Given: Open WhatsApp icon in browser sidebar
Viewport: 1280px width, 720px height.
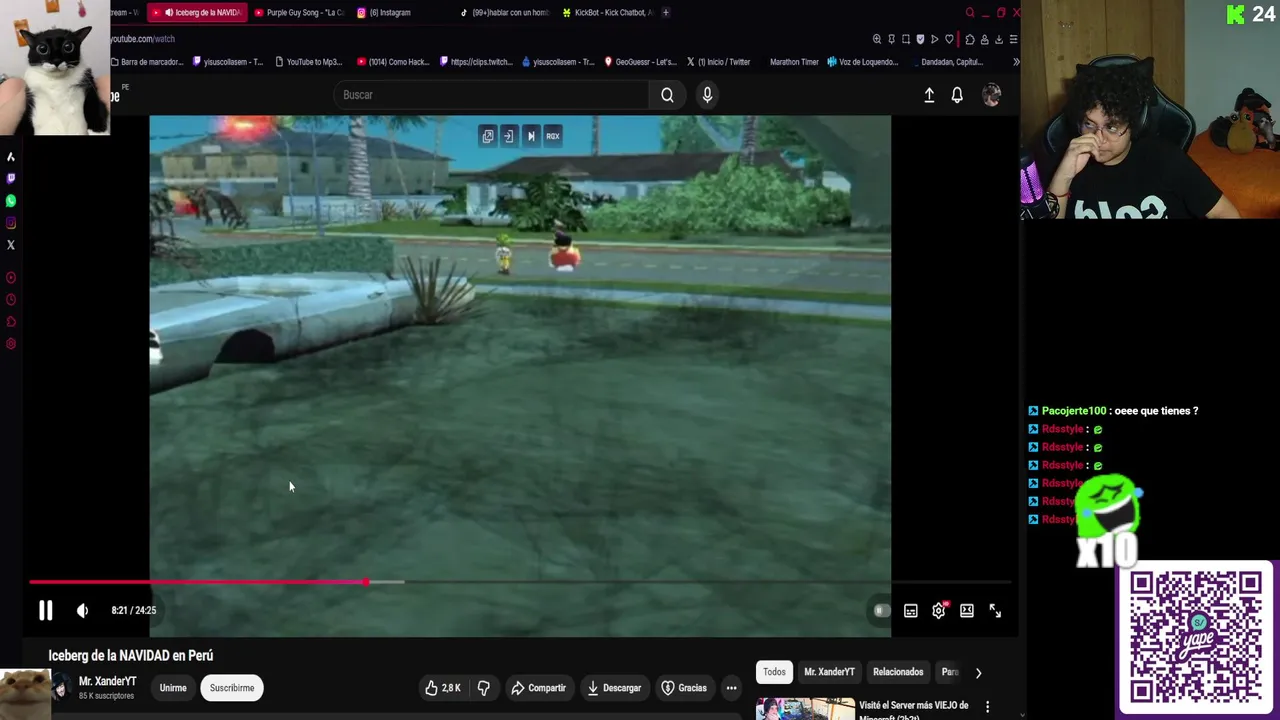Looking at the screenshot, I should 11,200.
